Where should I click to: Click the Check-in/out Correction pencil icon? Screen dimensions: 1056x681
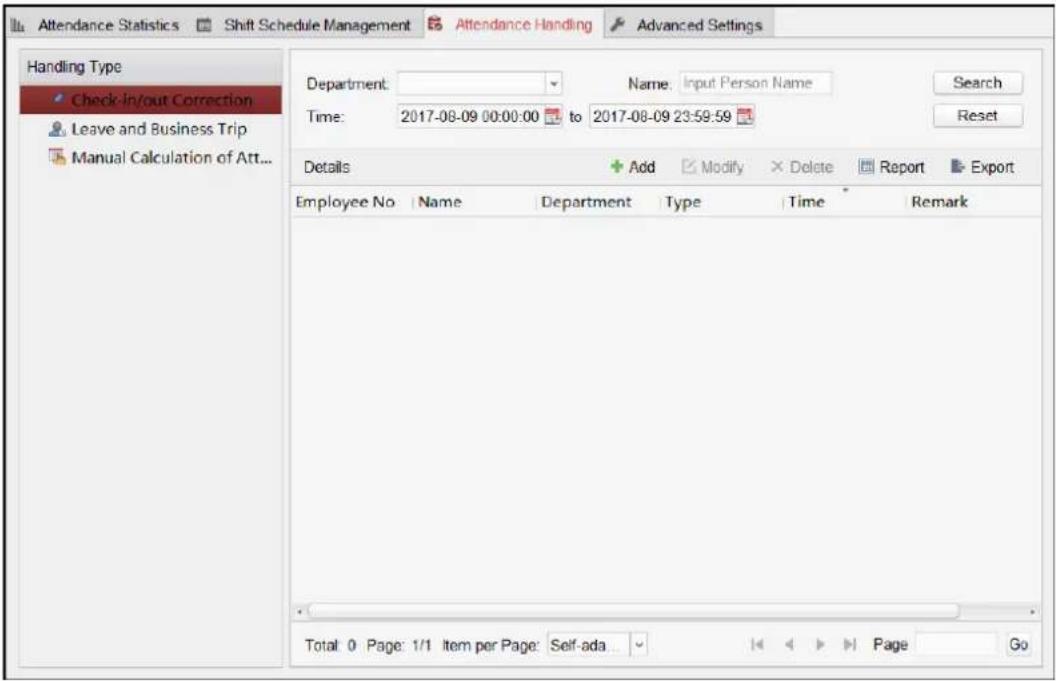click(x=59, y=100)
